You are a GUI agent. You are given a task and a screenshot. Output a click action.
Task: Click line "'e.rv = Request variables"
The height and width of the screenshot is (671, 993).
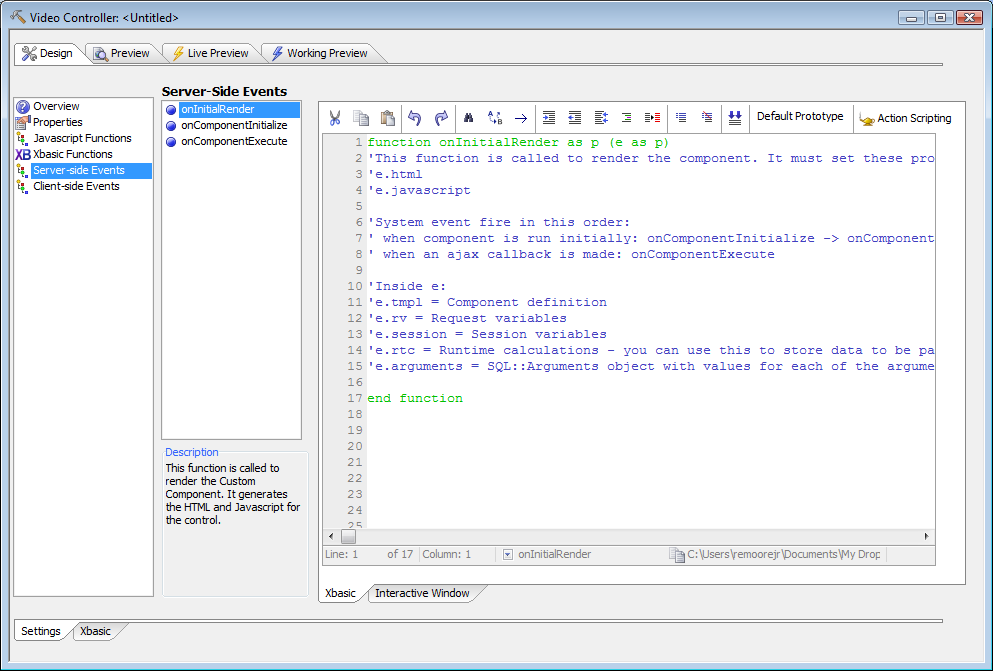tap(467, 318)
